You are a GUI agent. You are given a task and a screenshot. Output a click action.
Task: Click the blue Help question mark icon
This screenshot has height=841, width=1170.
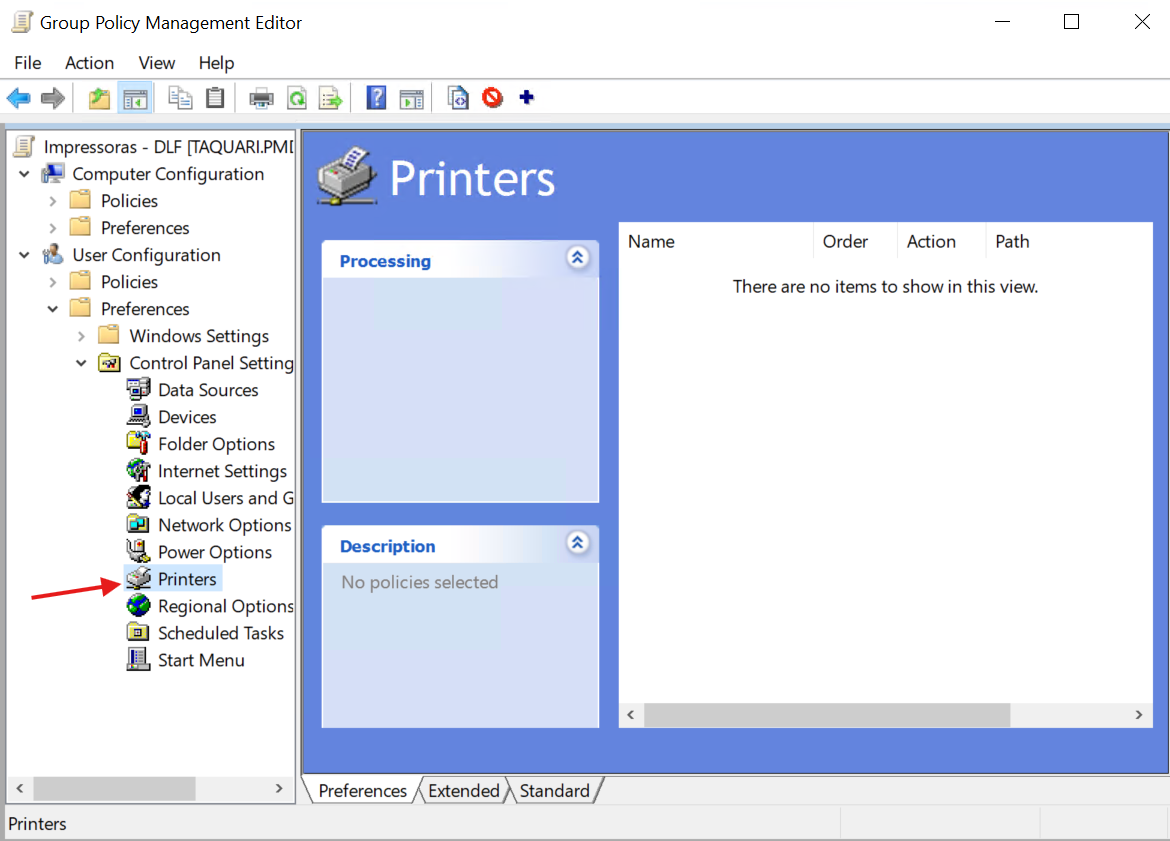pos(376,98)
